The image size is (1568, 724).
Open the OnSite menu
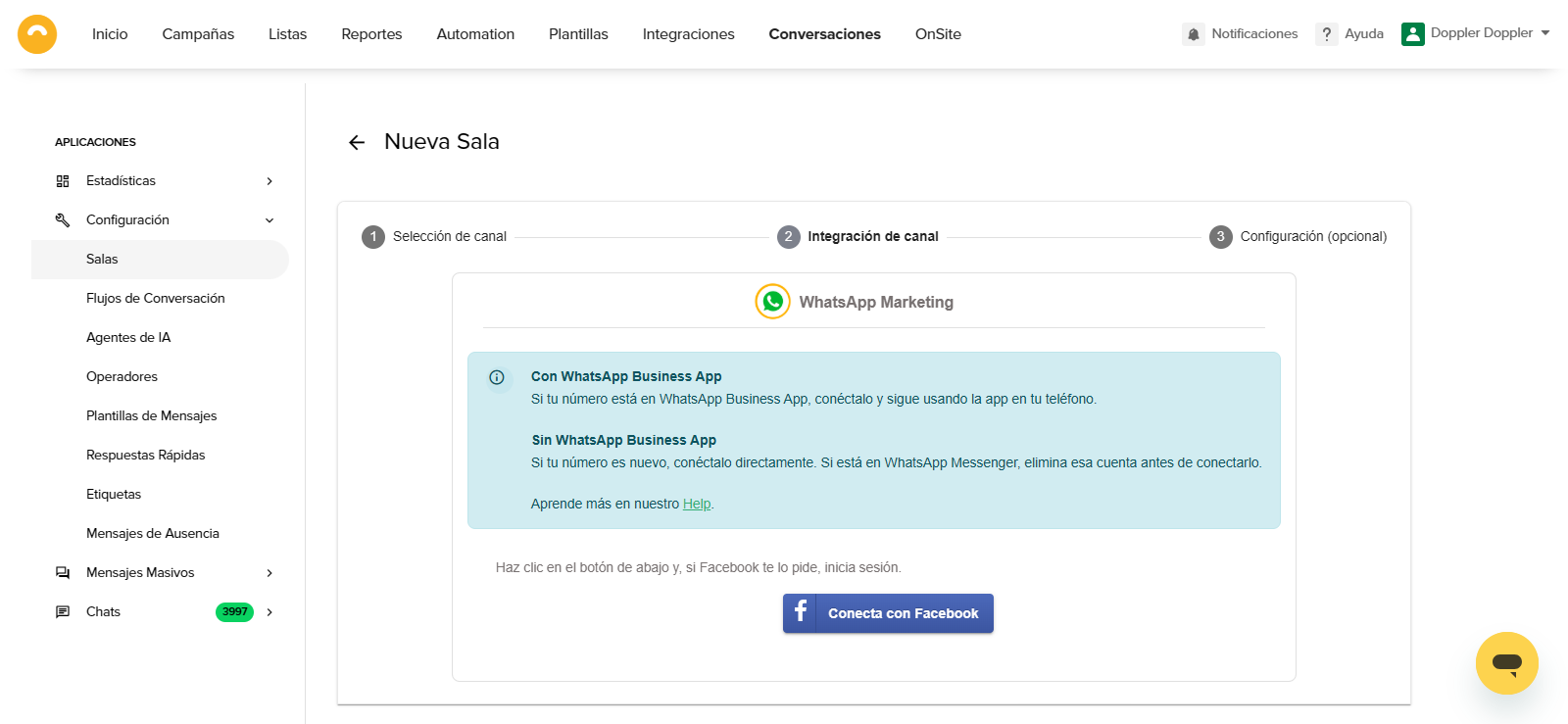938,34
